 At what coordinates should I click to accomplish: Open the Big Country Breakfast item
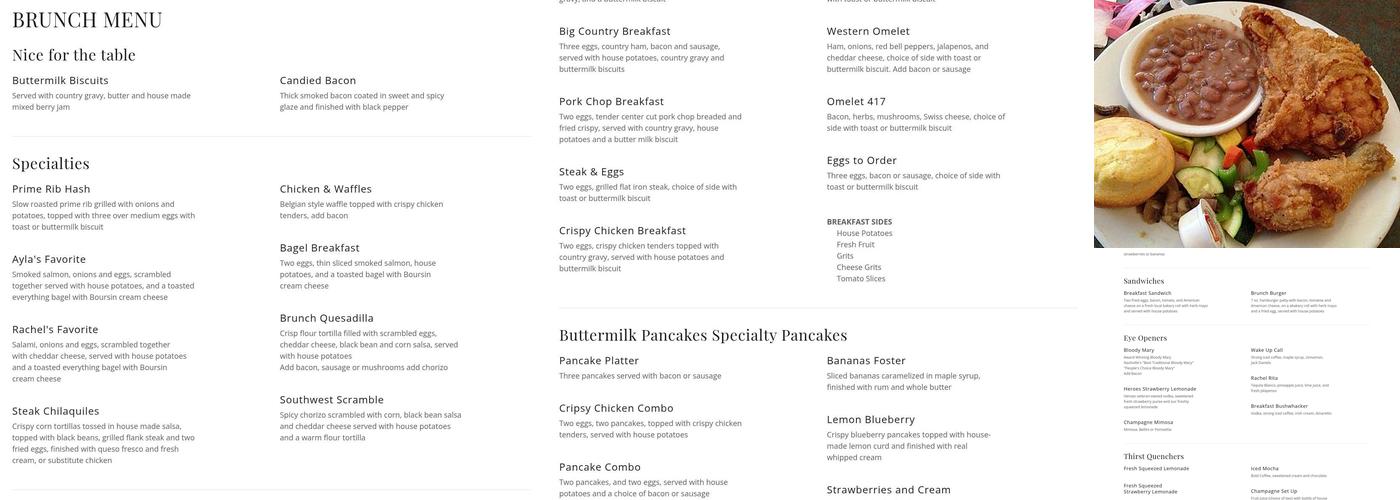615,31
